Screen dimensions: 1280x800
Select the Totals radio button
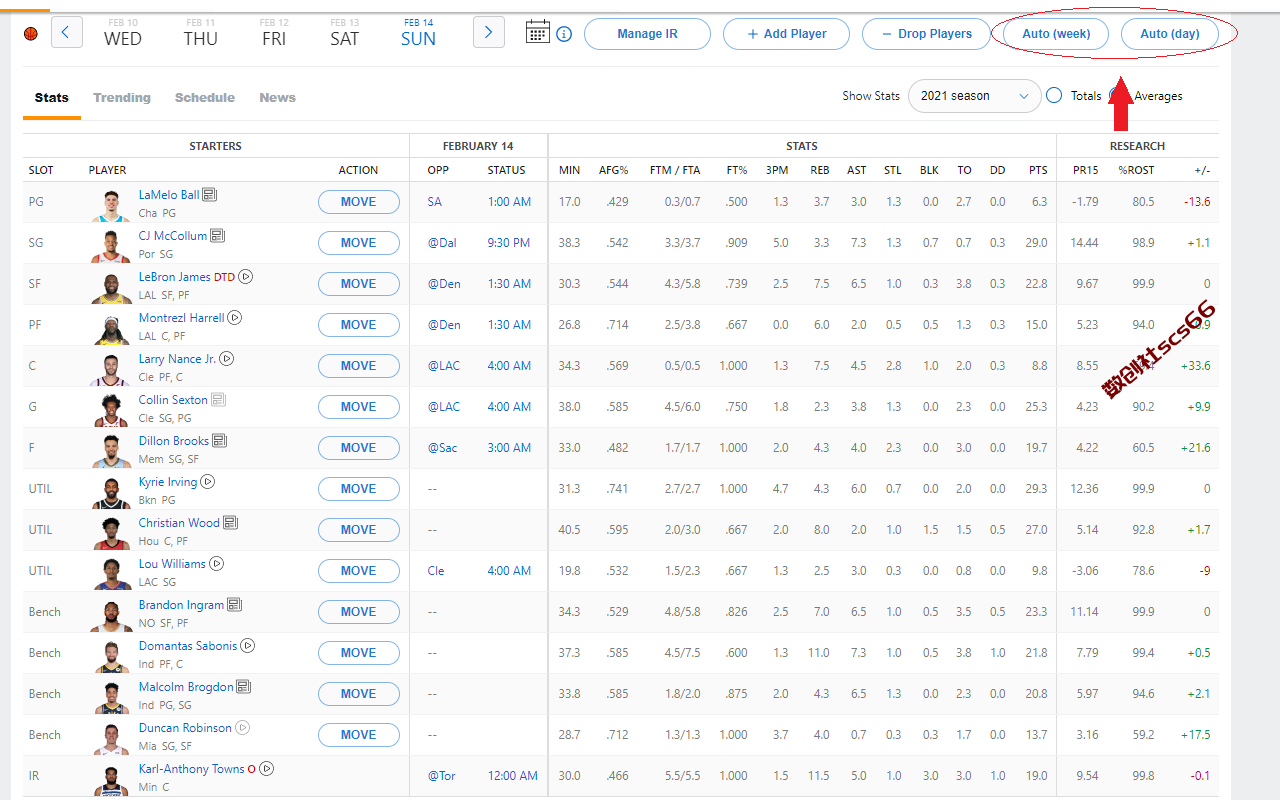(x=1054, y=96)
